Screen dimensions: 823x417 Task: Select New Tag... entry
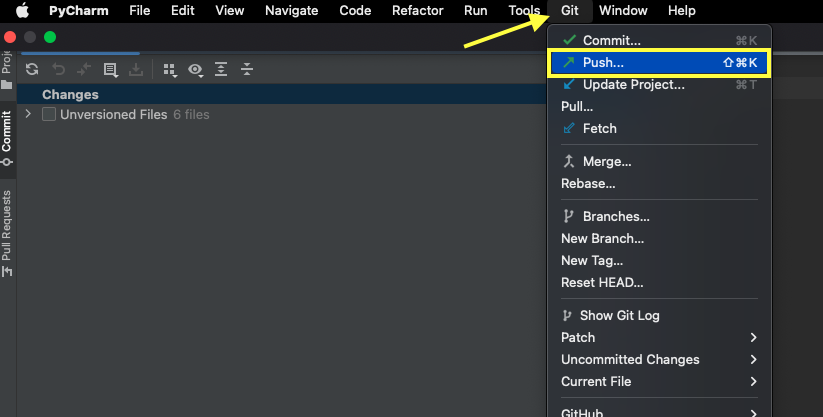659,260
